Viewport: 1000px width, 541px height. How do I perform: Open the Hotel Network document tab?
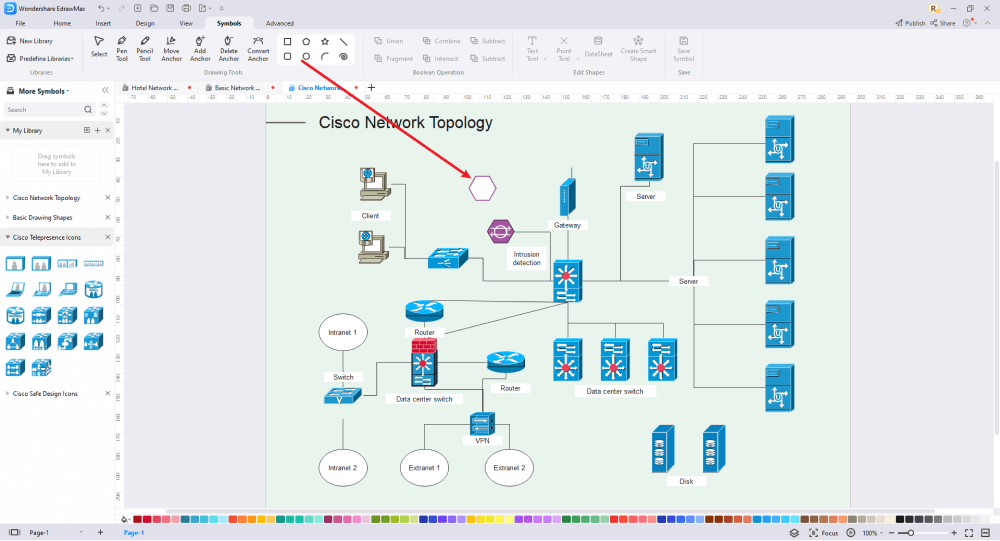tap(155, 88)
